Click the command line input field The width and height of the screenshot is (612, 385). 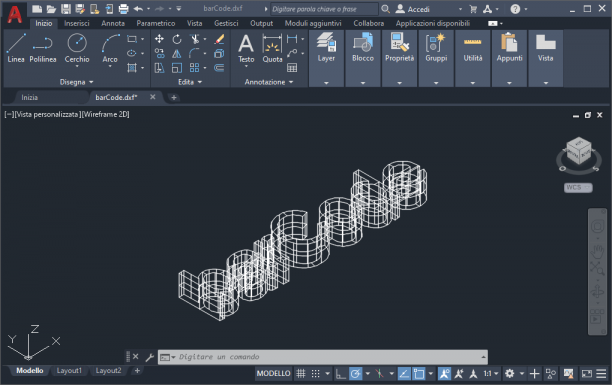coord(323,357)
